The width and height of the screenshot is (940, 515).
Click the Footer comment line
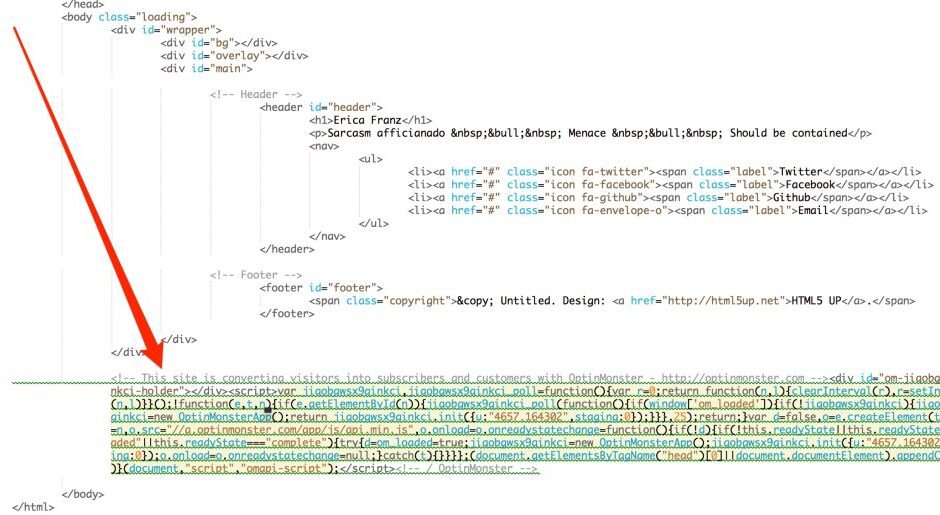[256, 275]
